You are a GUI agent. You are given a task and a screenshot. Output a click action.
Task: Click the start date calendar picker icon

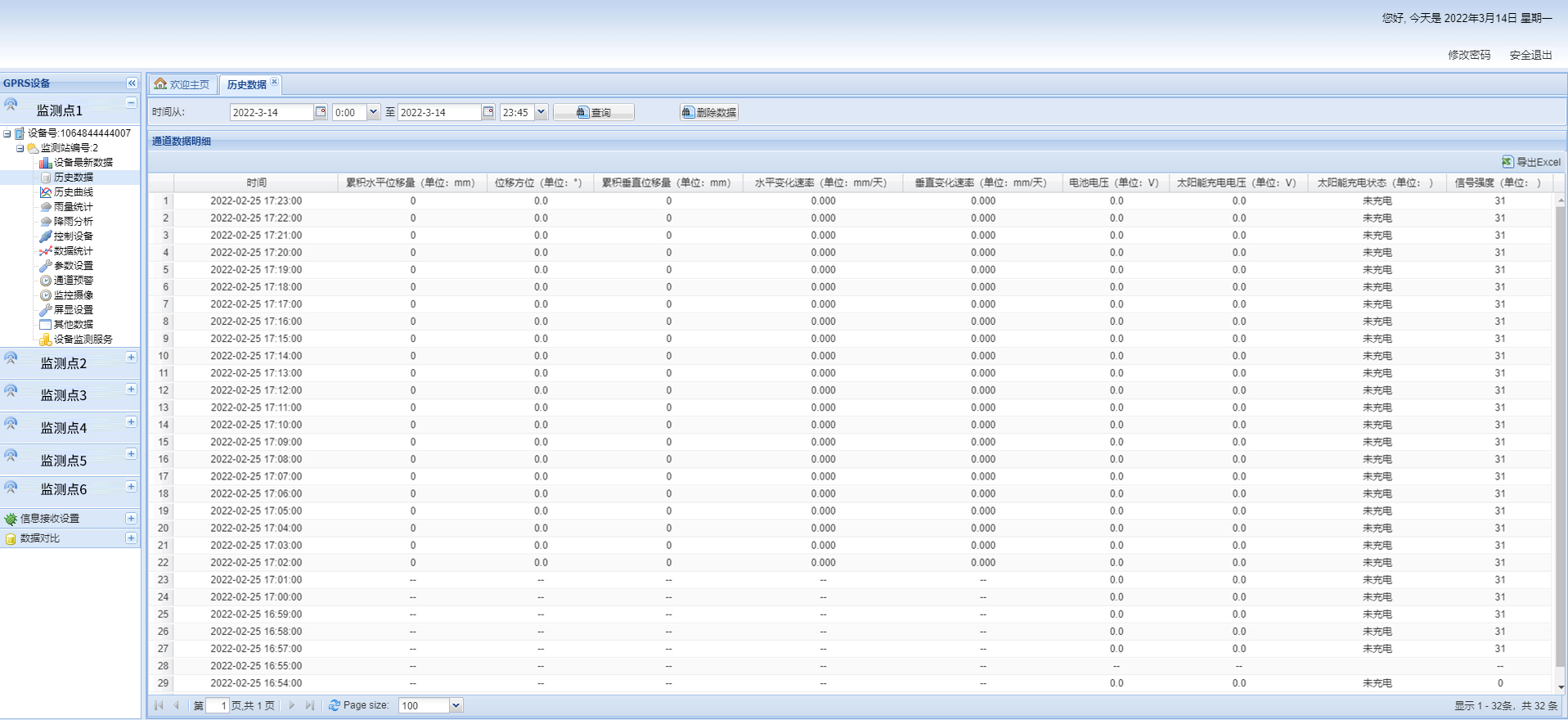click(x=321, y=112)
